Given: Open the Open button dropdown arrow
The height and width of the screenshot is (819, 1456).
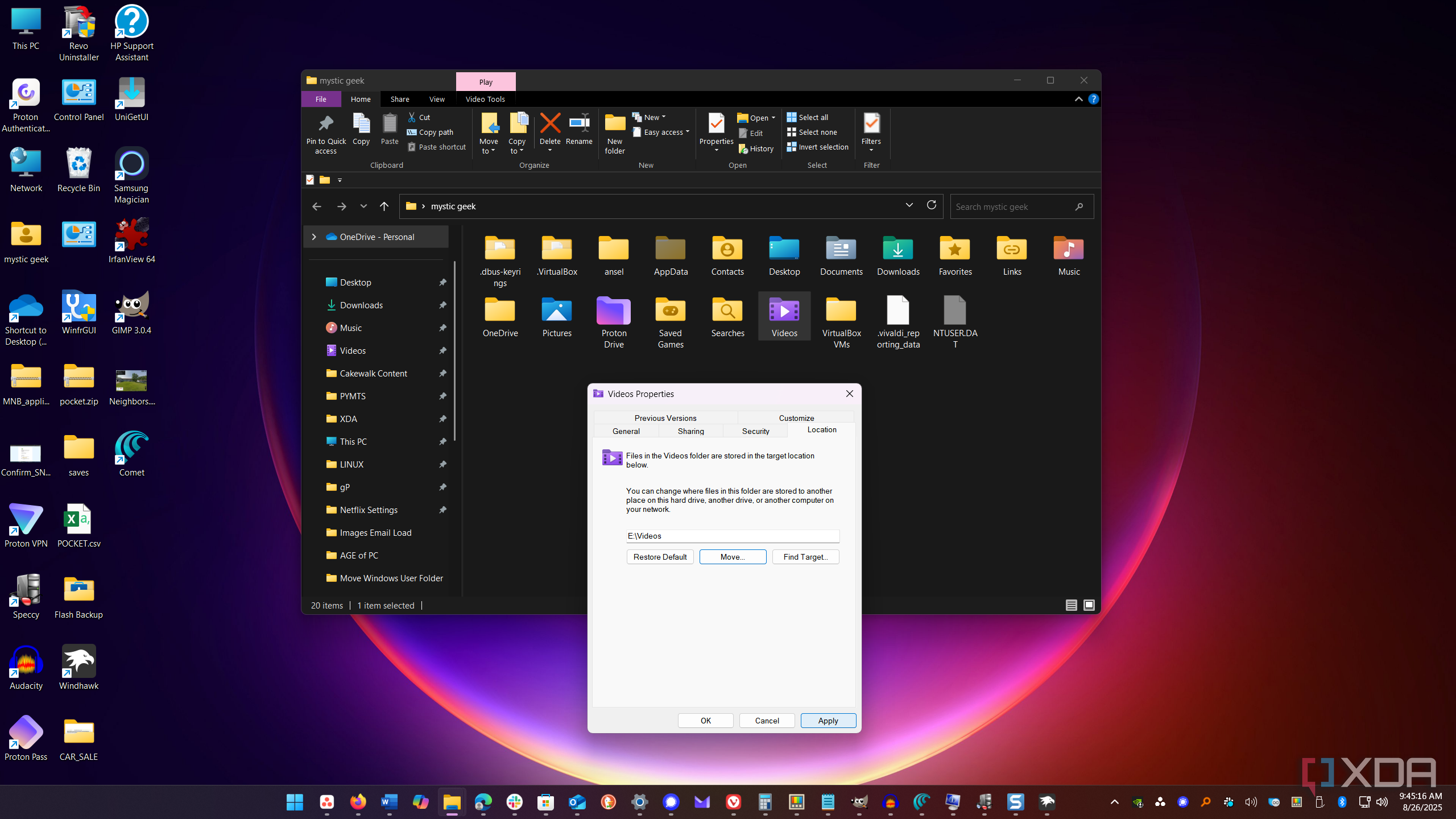Looking at the screenshot, I should click(773, 118).
